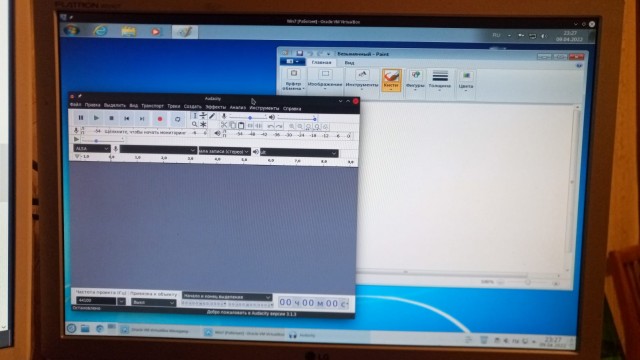Open the Paint application menu button

click(x=292, y=62)
